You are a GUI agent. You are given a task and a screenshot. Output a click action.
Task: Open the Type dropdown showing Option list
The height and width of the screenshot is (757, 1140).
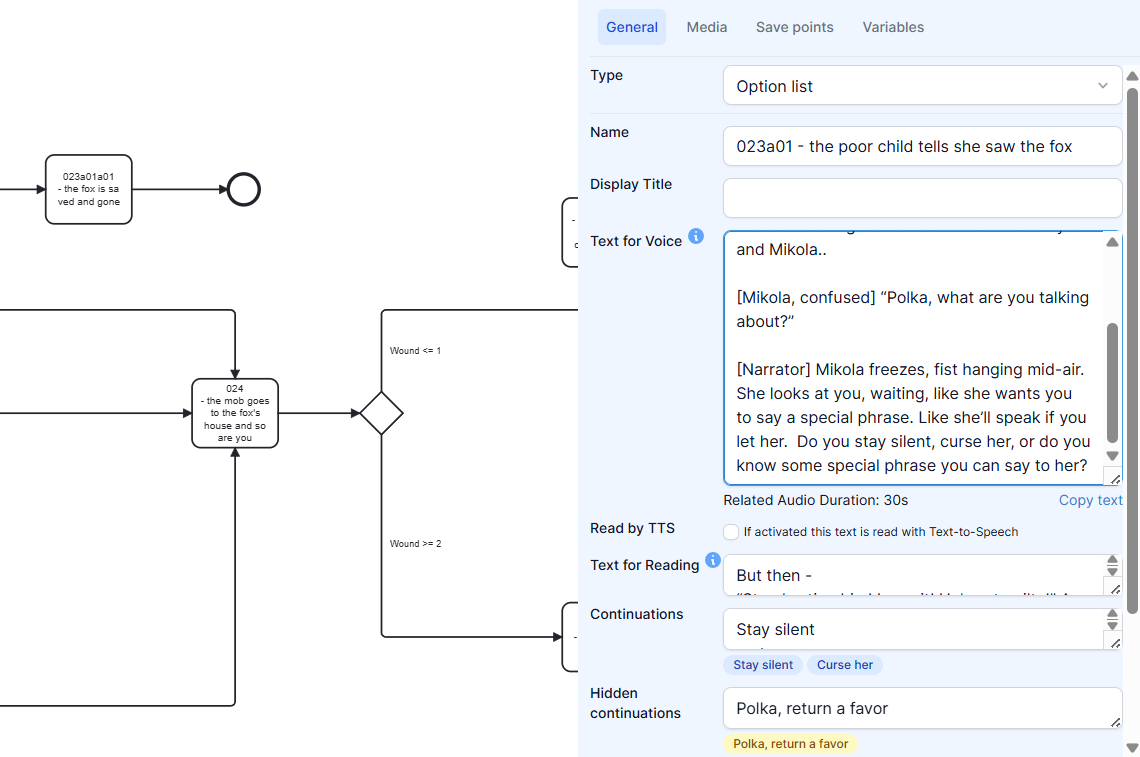tap(922, 86)
